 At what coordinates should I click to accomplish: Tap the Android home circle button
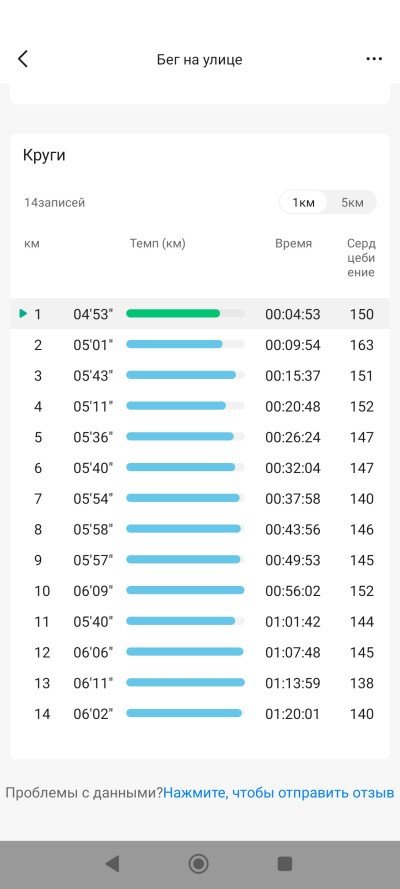tap(198, 863)
